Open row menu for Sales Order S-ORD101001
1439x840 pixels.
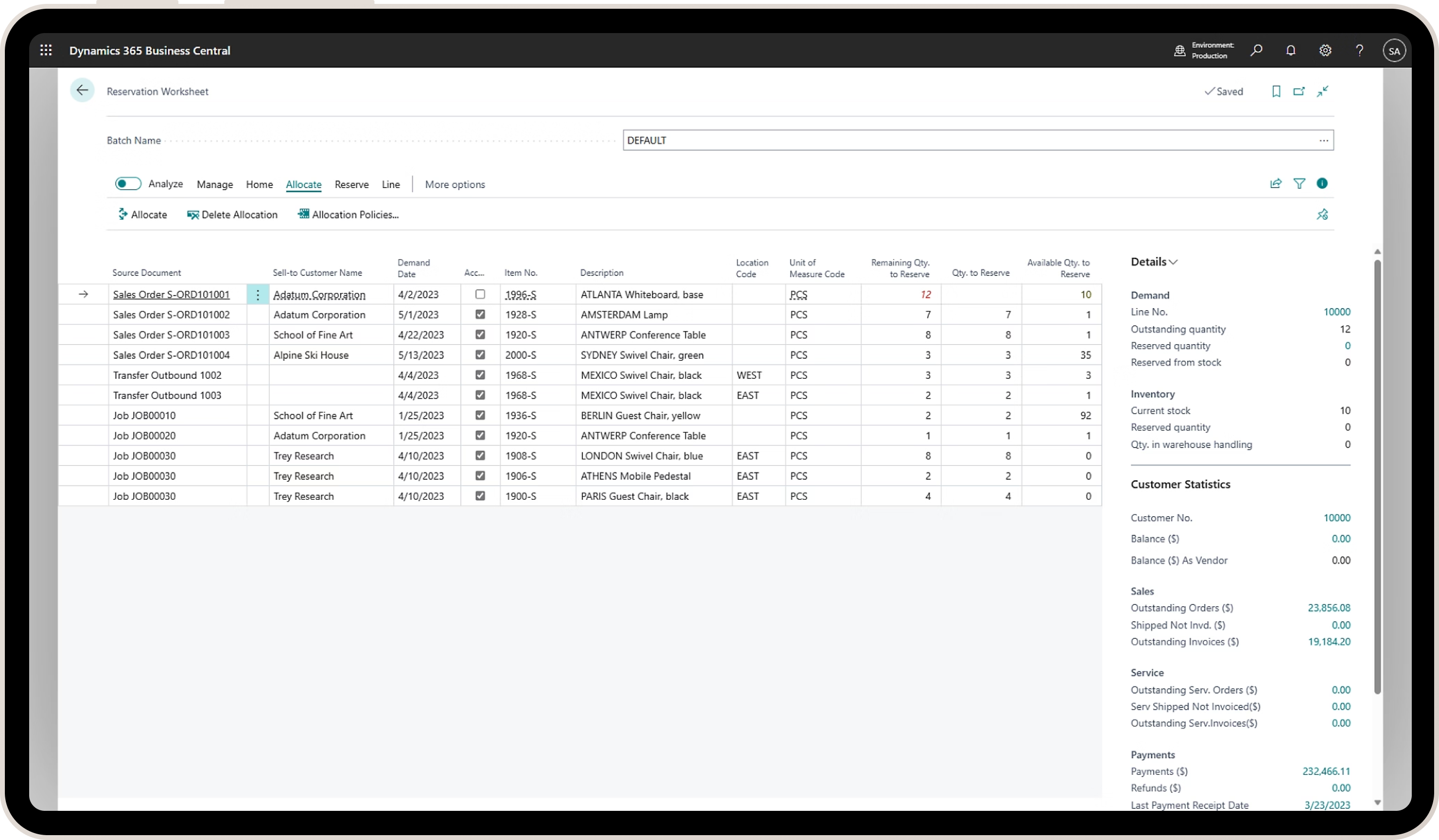(x=258, y=295)
